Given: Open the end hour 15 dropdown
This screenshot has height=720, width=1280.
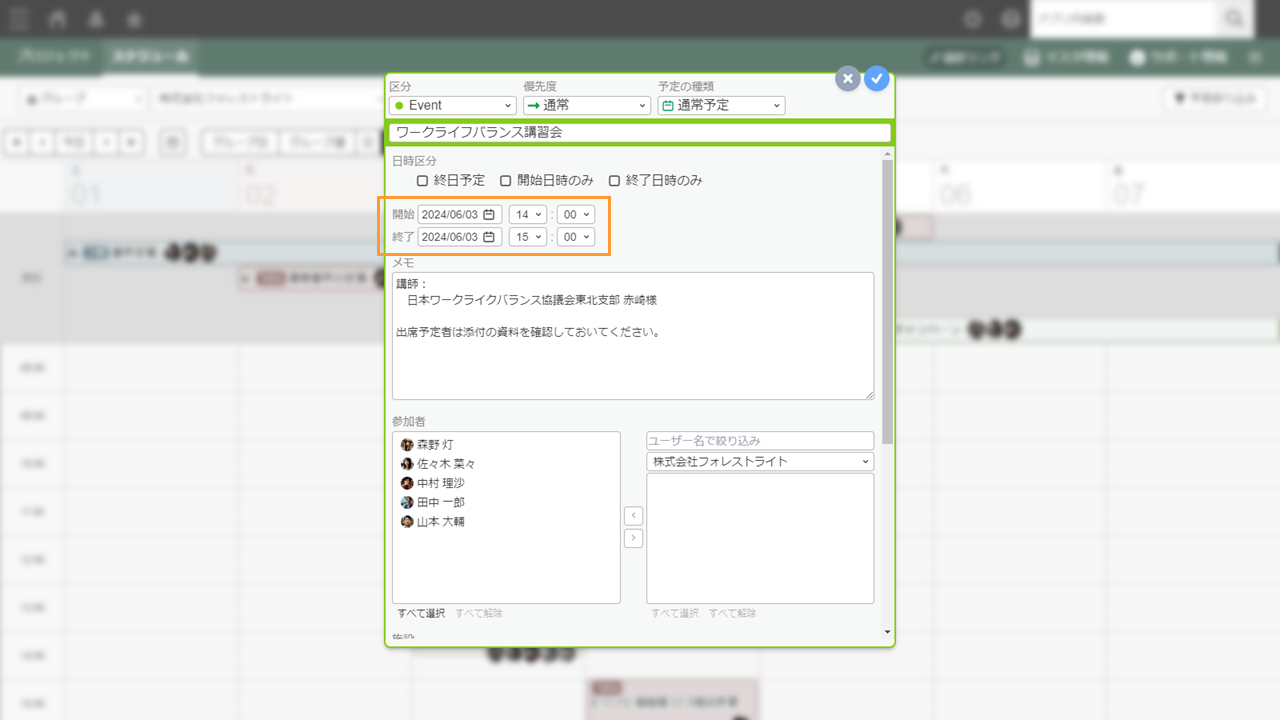Looking at the screenshot, I should tap(528, 237).
